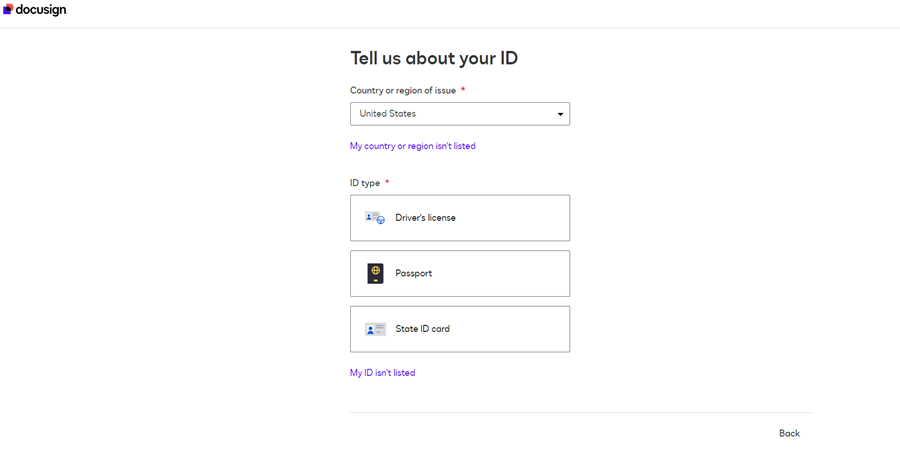The width and height of the screenshot is (900, 449).
Task: Open "My country or region isn't listed" link
Action: click(x=413, y=146)
